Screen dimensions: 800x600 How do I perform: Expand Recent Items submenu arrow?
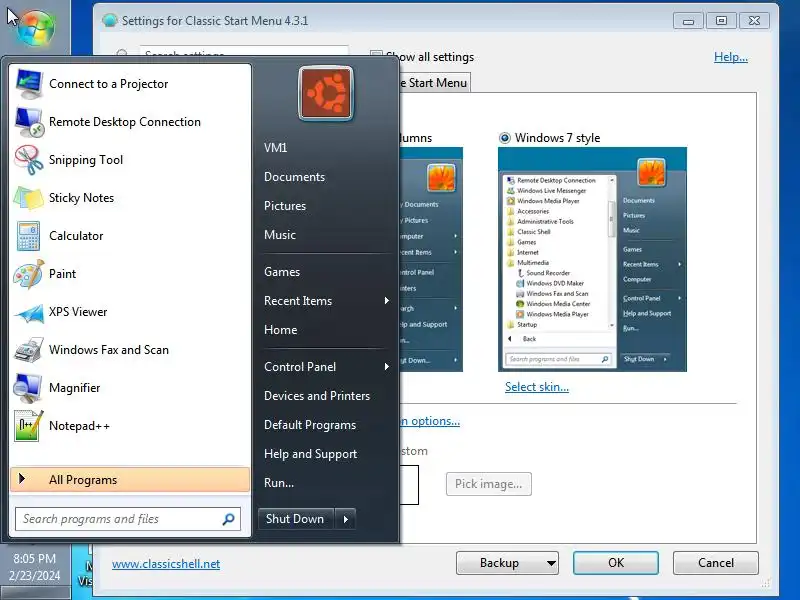[x=386, y=301]
